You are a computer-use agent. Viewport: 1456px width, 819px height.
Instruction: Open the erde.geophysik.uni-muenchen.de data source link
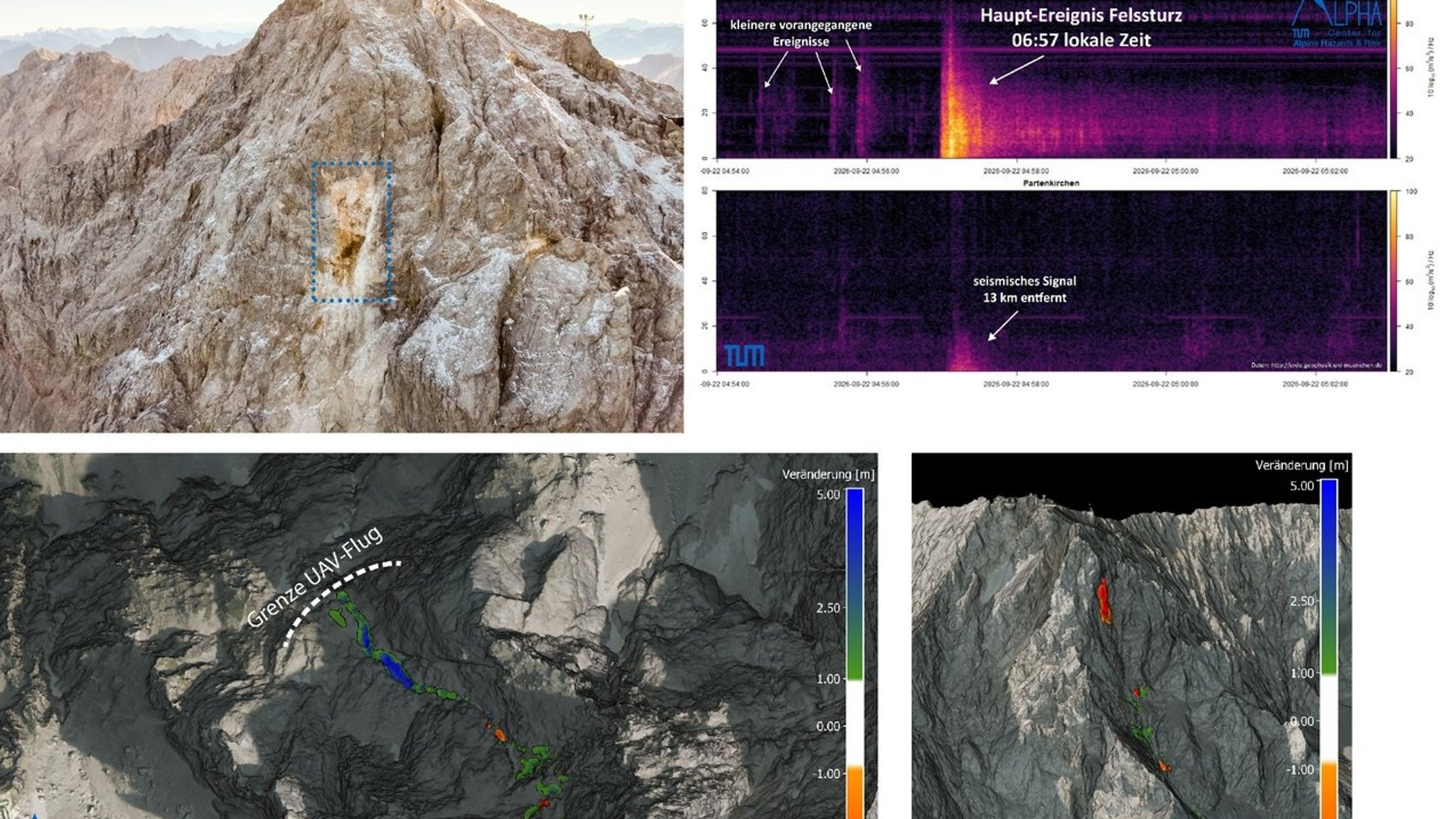[1317, 365]
